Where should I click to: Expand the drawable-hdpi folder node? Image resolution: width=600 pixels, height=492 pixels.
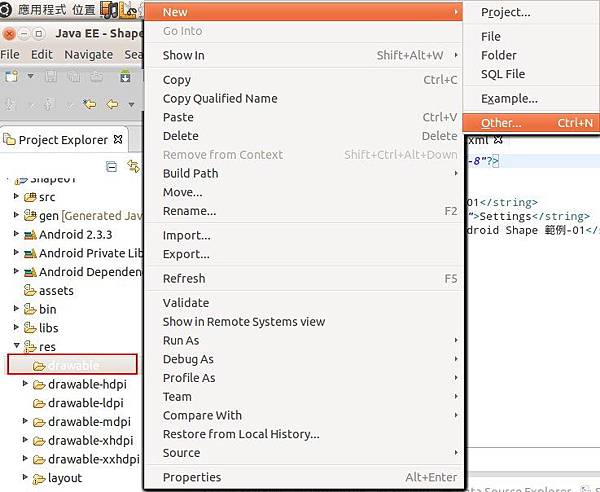(25, 383)
